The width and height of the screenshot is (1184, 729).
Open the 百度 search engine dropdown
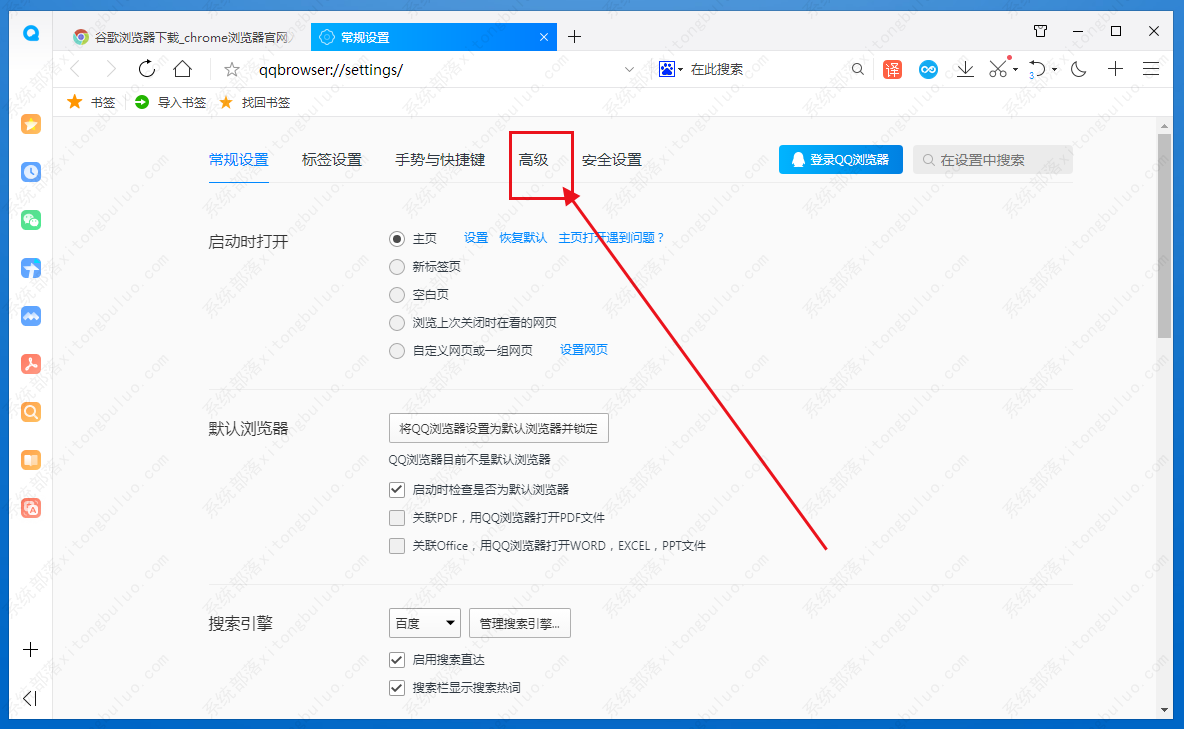point(425,623)
